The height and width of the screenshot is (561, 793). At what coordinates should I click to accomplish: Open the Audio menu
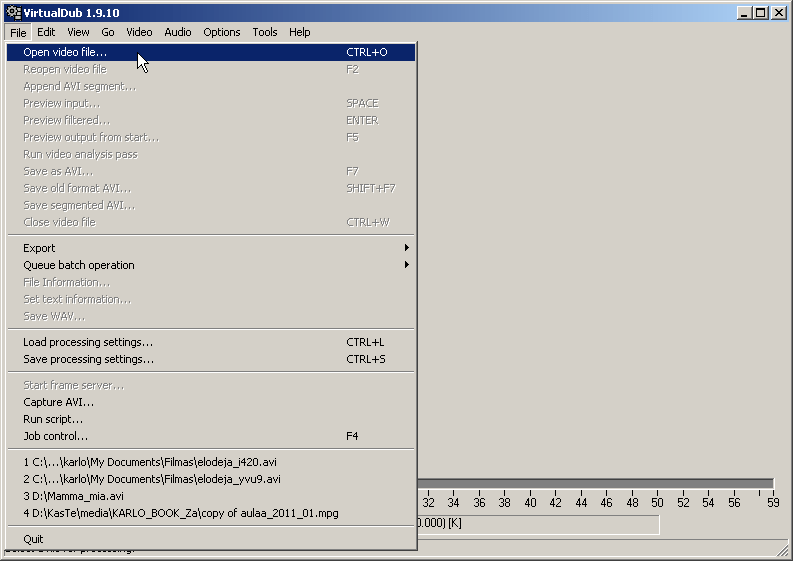tap(178, 32)
